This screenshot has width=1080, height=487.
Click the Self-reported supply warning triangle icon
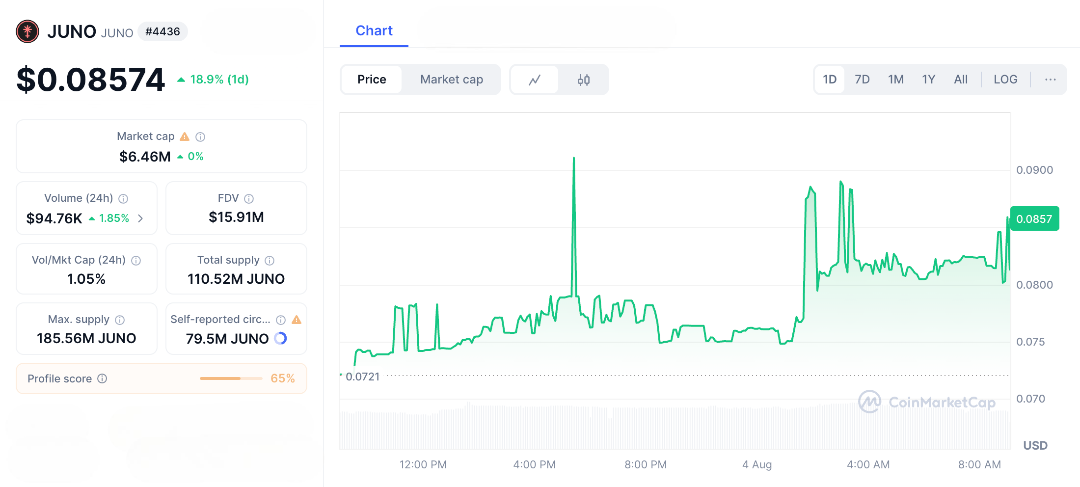coord(296,320)
